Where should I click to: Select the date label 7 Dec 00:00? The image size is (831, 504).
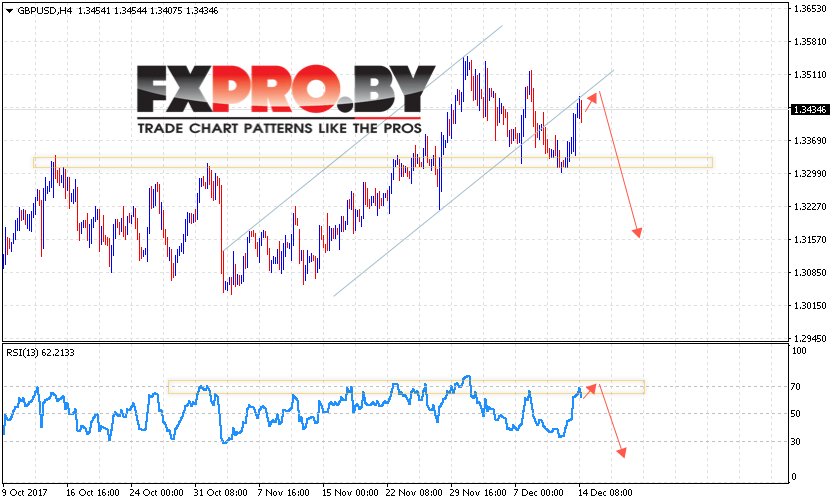[x=538, y=493]
